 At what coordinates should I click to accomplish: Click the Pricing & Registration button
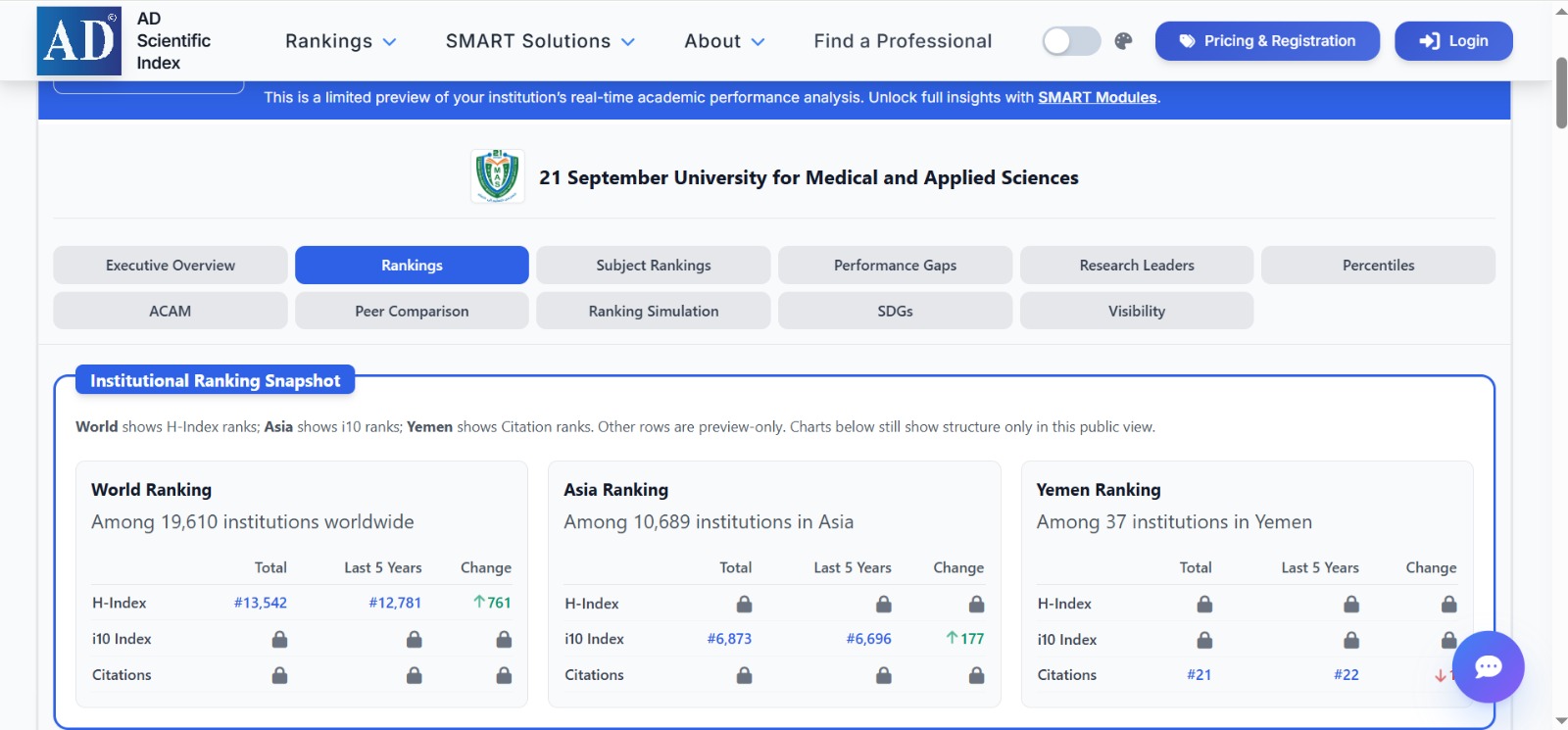click(1267, 41)
